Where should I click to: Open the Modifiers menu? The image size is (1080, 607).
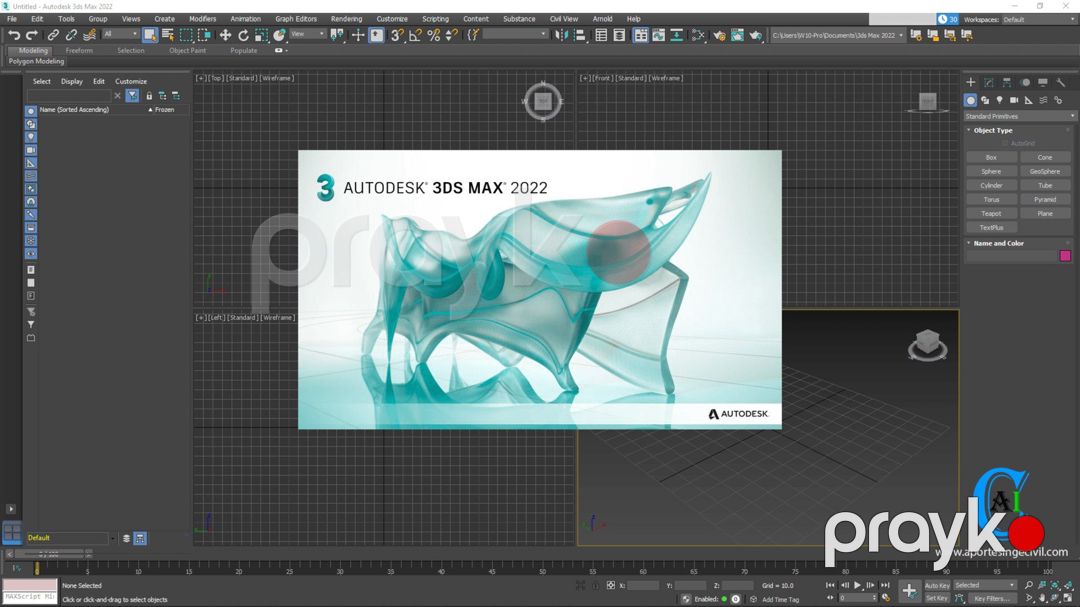(202, 19)
